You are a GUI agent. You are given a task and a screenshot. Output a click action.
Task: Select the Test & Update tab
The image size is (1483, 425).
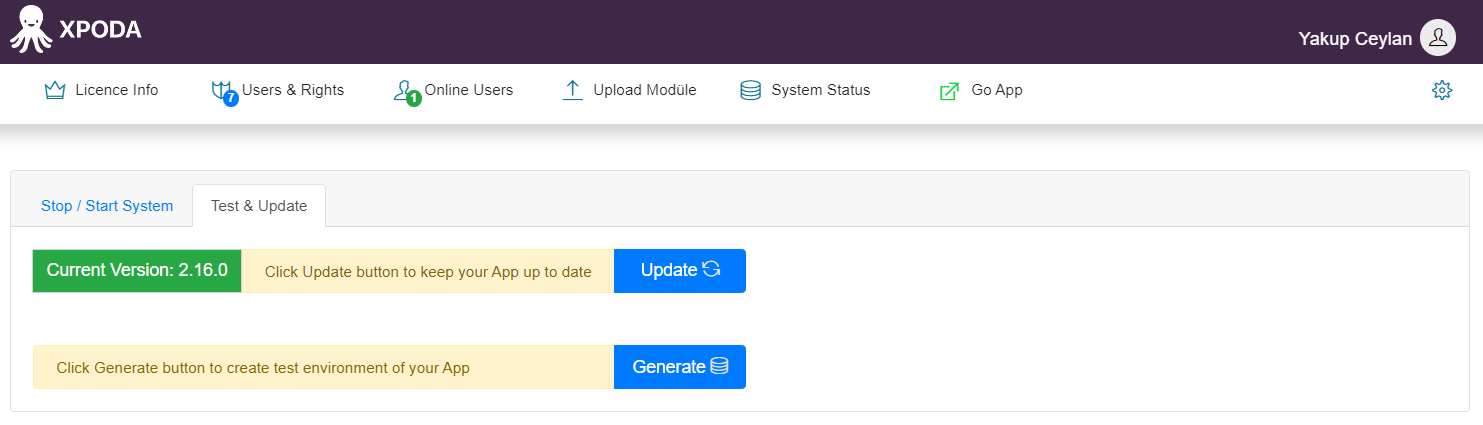(x=259, y=206)
